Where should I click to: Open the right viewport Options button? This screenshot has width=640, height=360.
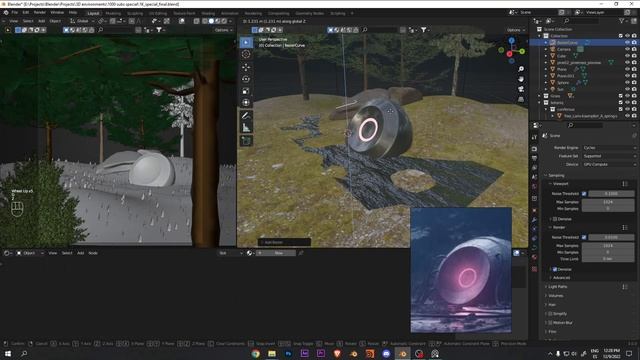tap(516, 30)
